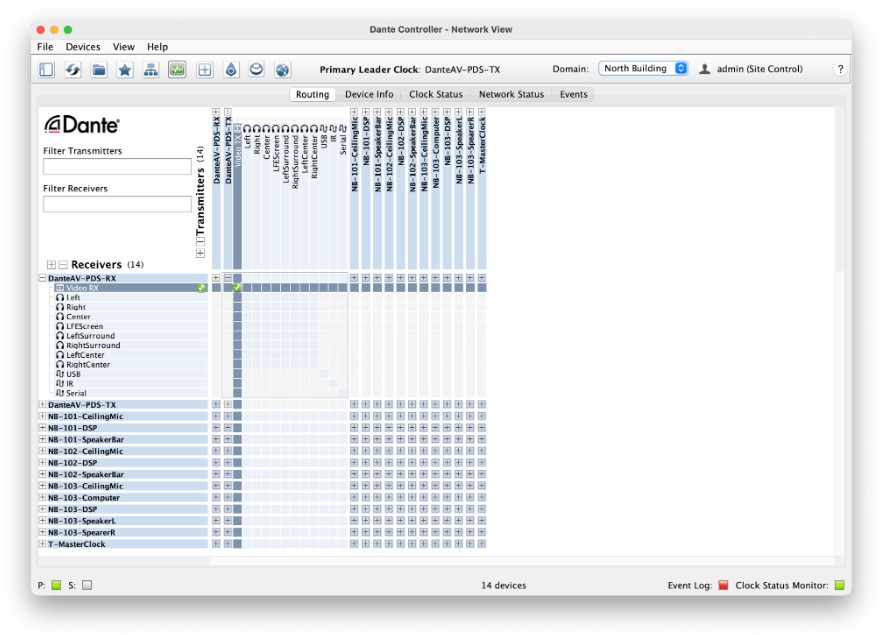
Task: Click the green Clock Status Monitor indicator
Action: [840, 585]
